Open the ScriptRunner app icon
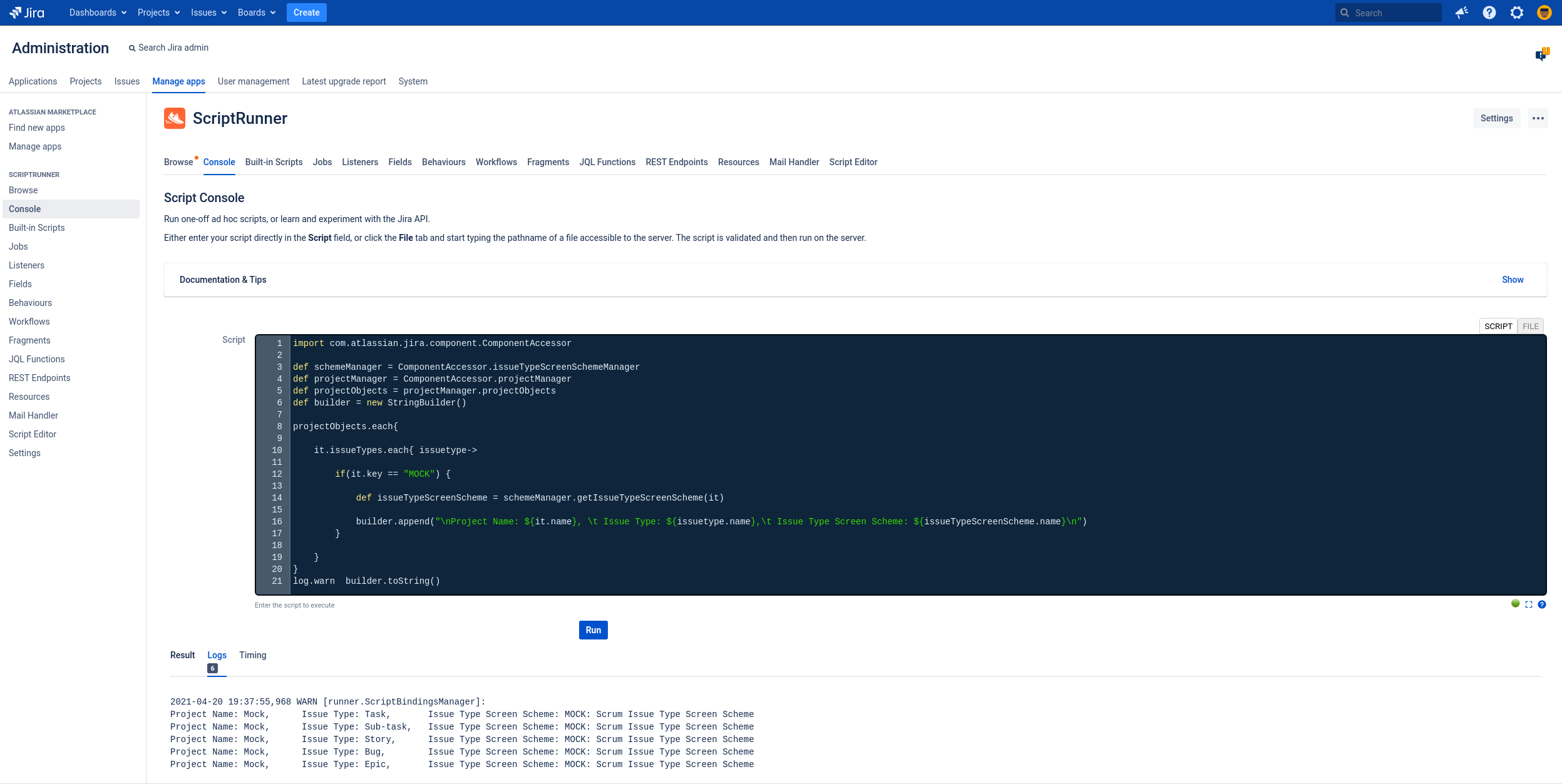Image resolution: width=1562 pixels, height=784 pixels. (175, 118)
